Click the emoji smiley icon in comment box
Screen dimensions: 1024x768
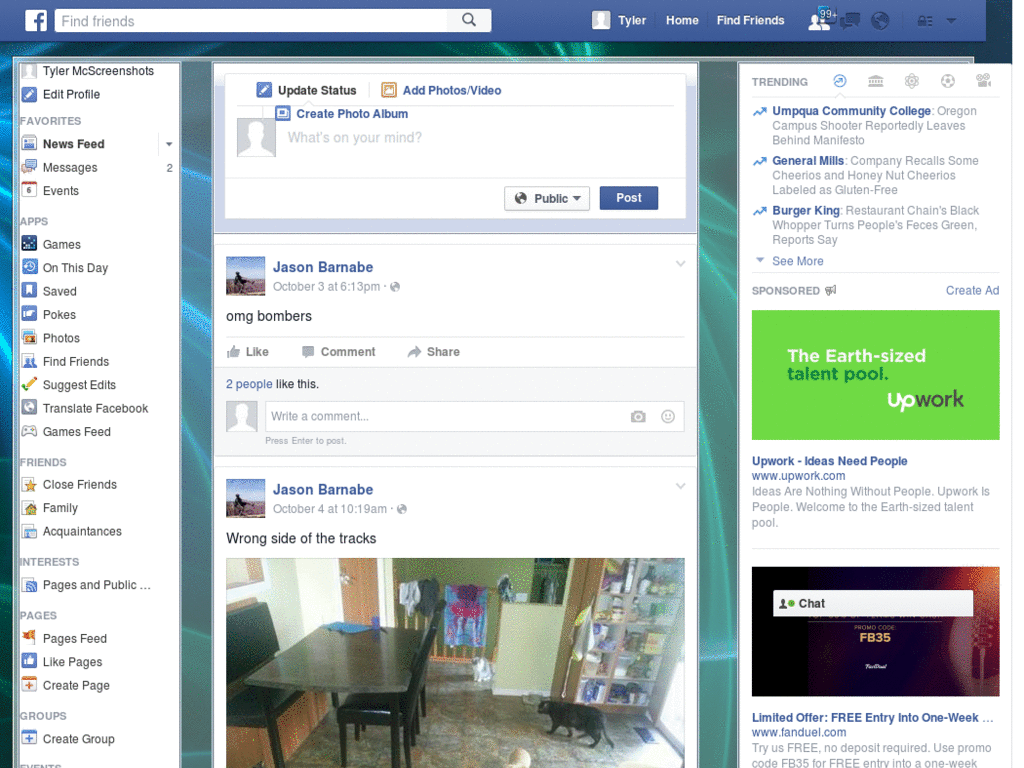667,417
